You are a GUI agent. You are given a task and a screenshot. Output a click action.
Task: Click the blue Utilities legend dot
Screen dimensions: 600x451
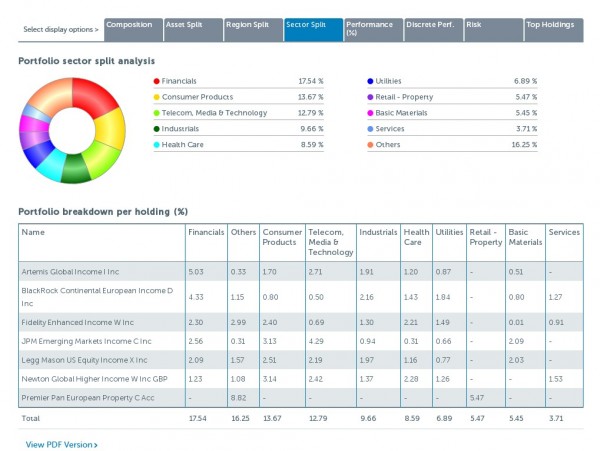[370, 81]
